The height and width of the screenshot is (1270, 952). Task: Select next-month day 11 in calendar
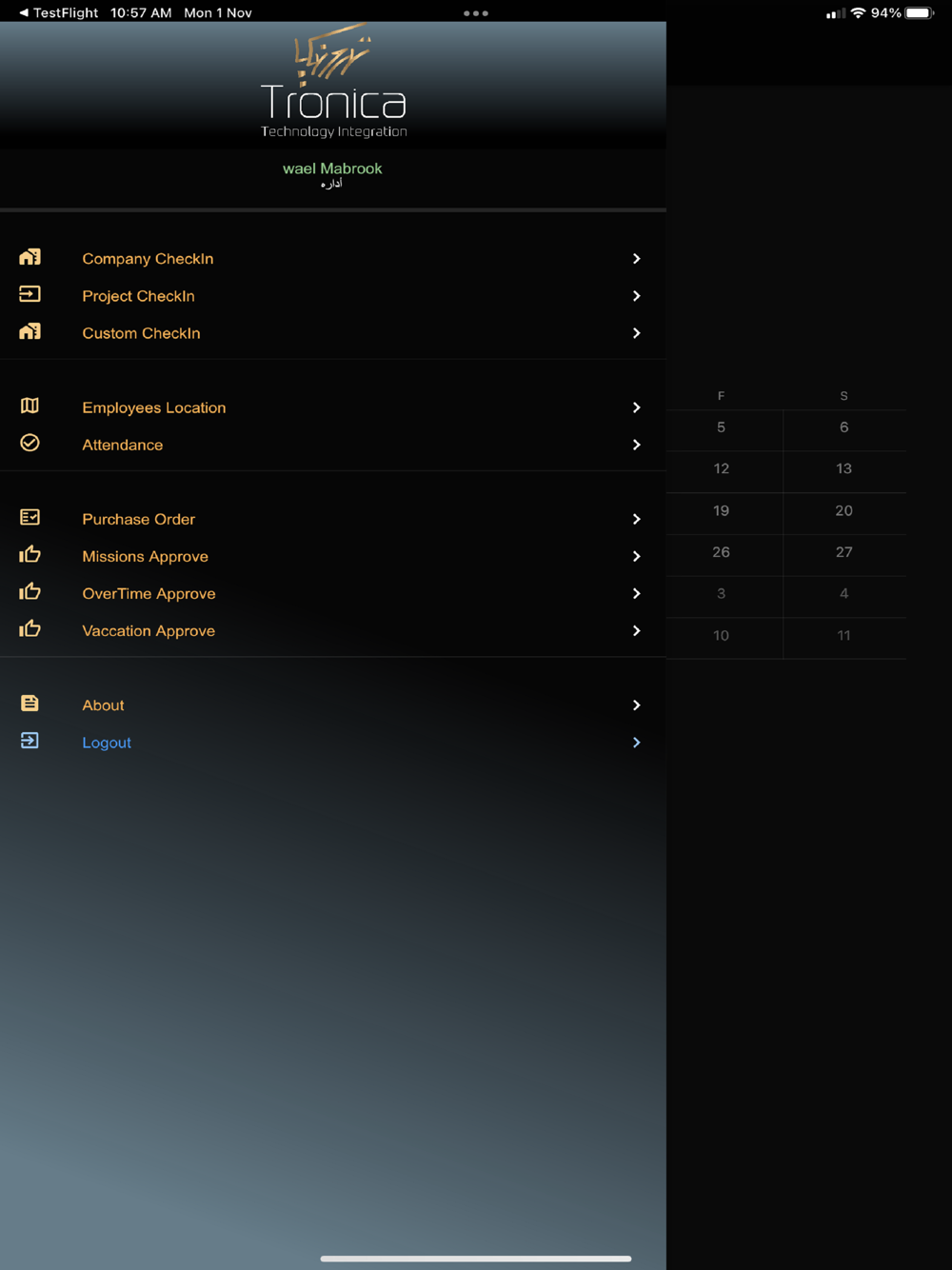click(x=844, y=635)
